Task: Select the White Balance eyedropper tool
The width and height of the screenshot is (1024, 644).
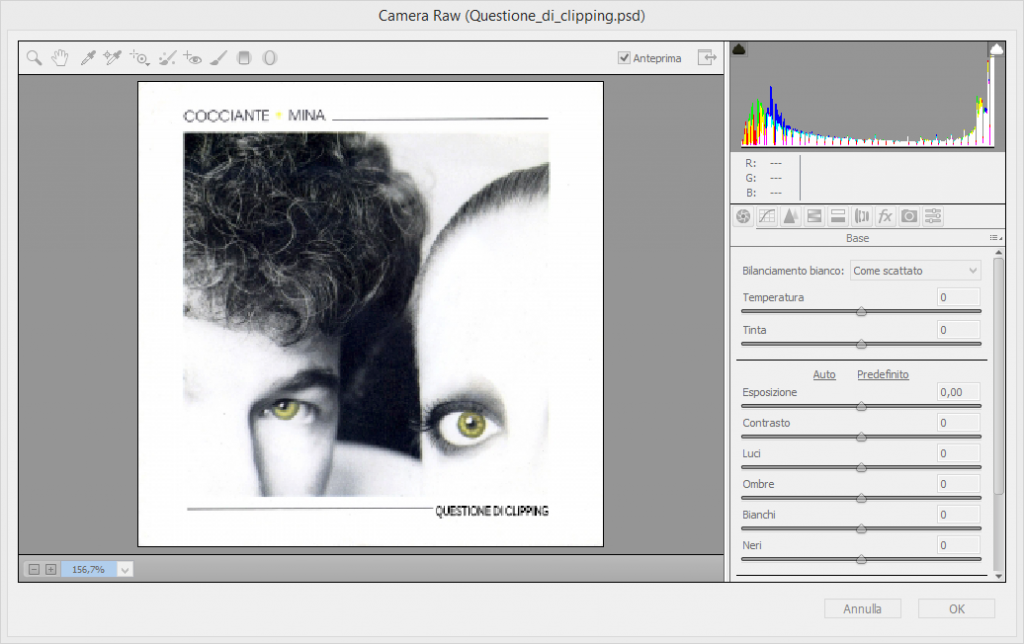Action: (88, 58)
